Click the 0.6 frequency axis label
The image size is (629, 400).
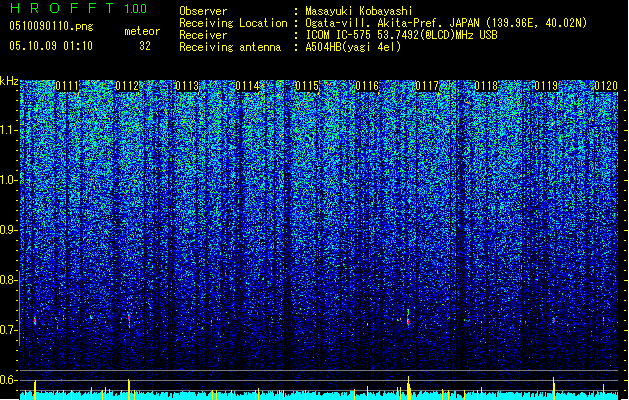click(8, 380)
